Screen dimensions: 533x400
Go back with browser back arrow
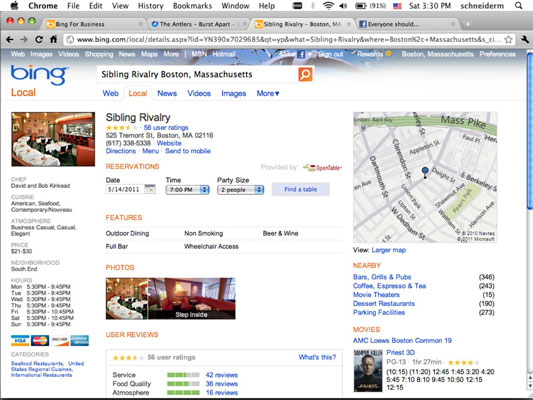tap(10, 39)
